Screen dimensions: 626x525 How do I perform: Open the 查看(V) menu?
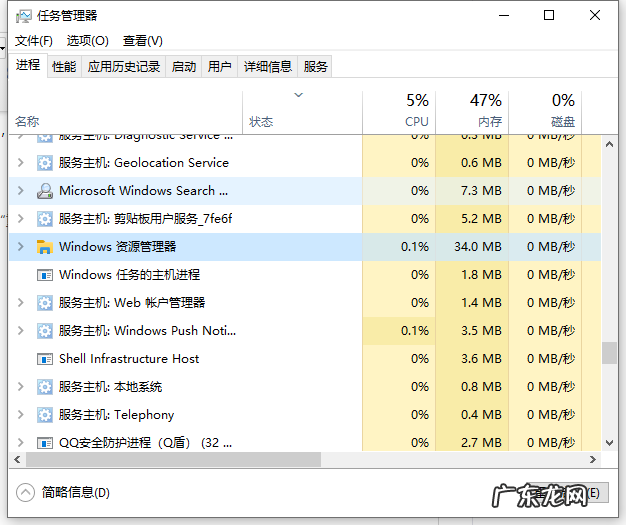[143, 41]
